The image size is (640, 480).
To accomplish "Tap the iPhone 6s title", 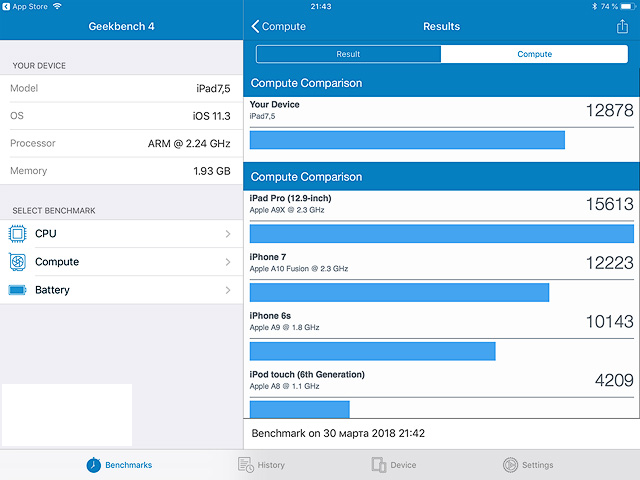I will coord(270,316).
